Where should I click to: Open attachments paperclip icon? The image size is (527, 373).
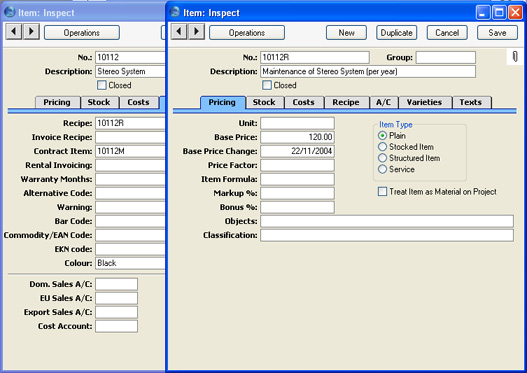pos(515,56)
